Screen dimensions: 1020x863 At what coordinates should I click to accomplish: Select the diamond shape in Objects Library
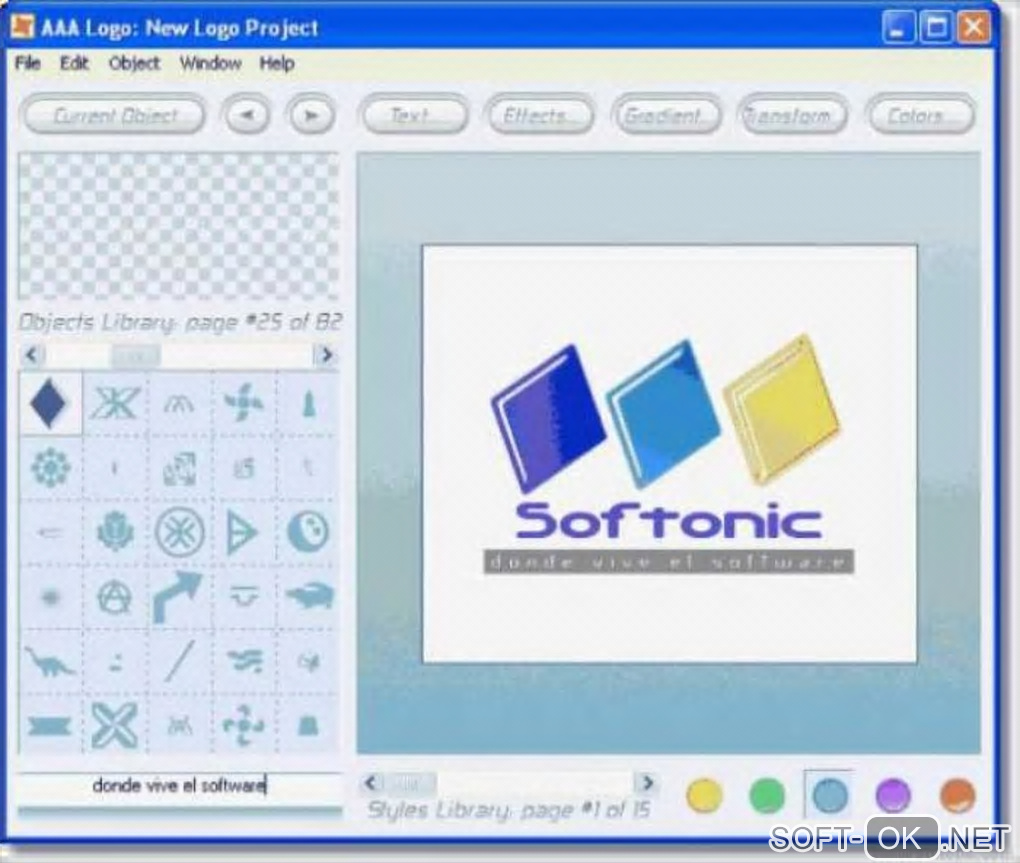click(x=50, y=403)
